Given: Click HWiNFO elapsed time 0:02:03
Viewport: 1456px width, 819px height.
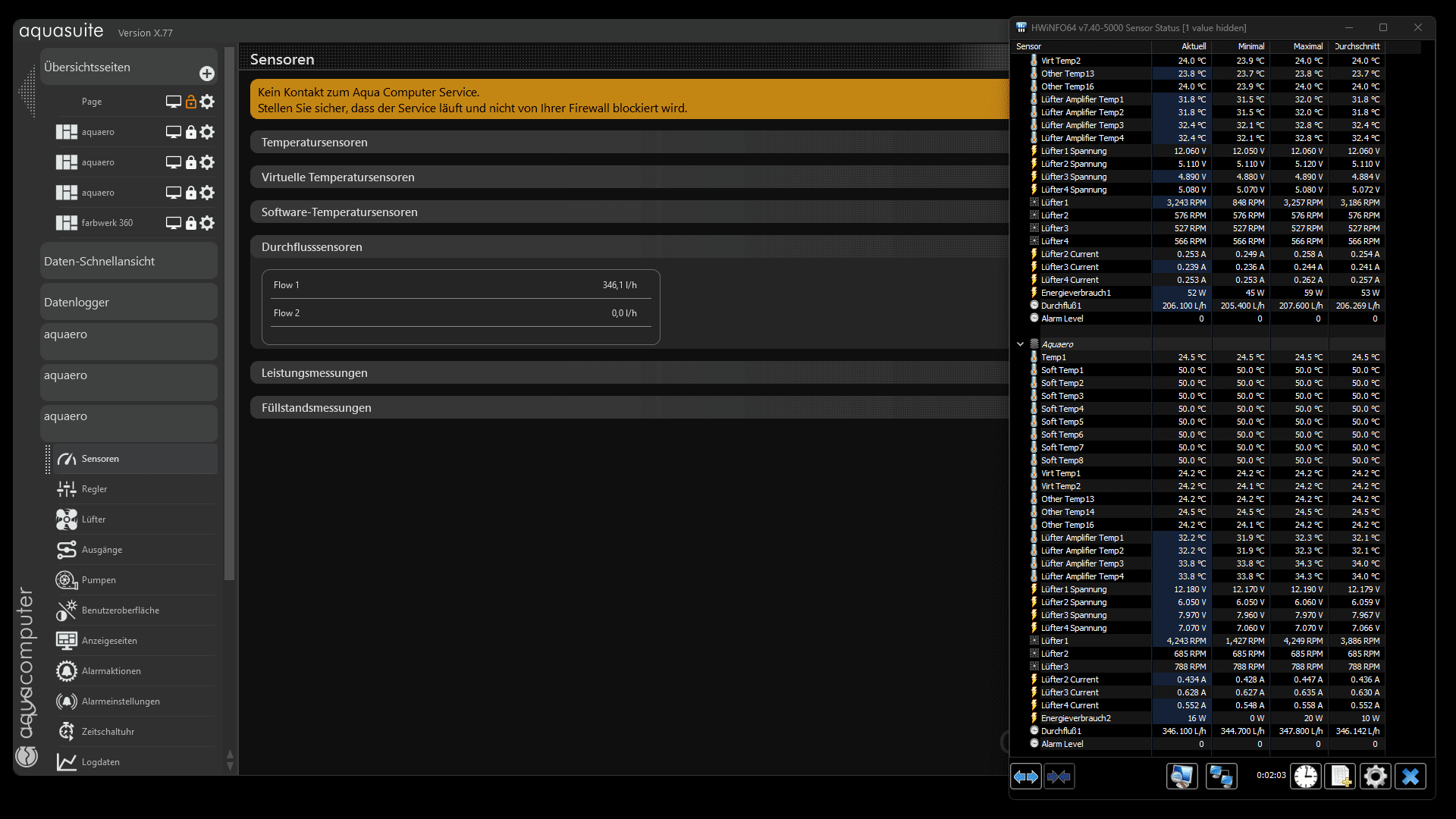Looking at the screenshot, I should pos(1271,776).
